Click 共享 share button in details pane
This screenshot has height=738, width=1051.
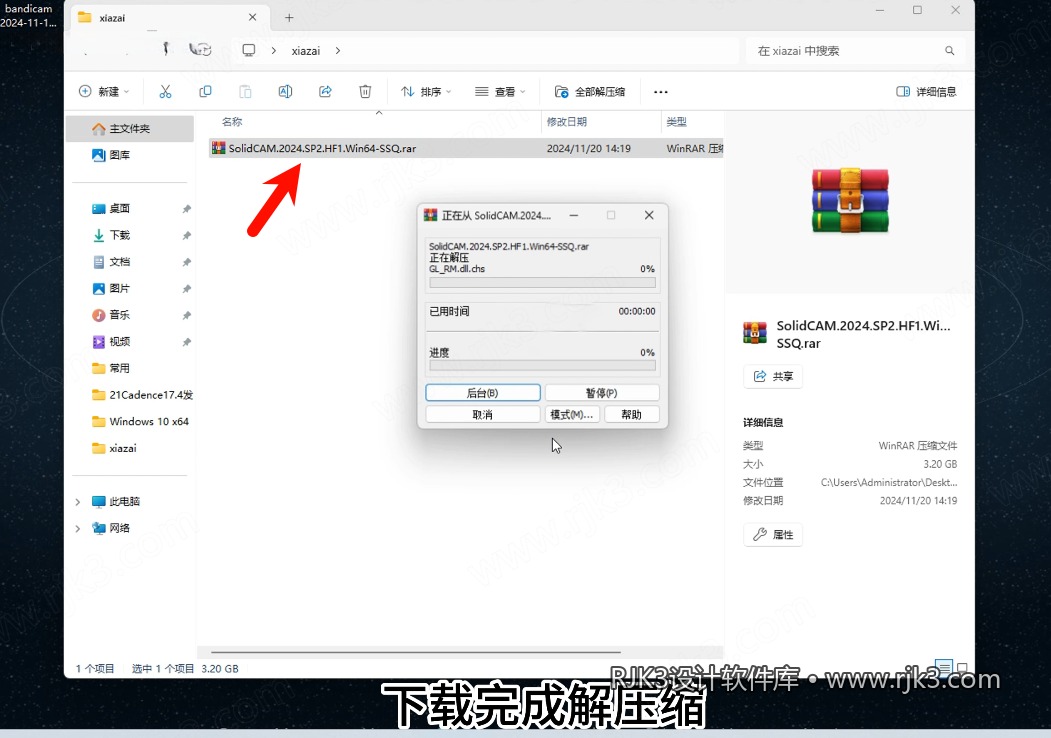click(773, 376)
